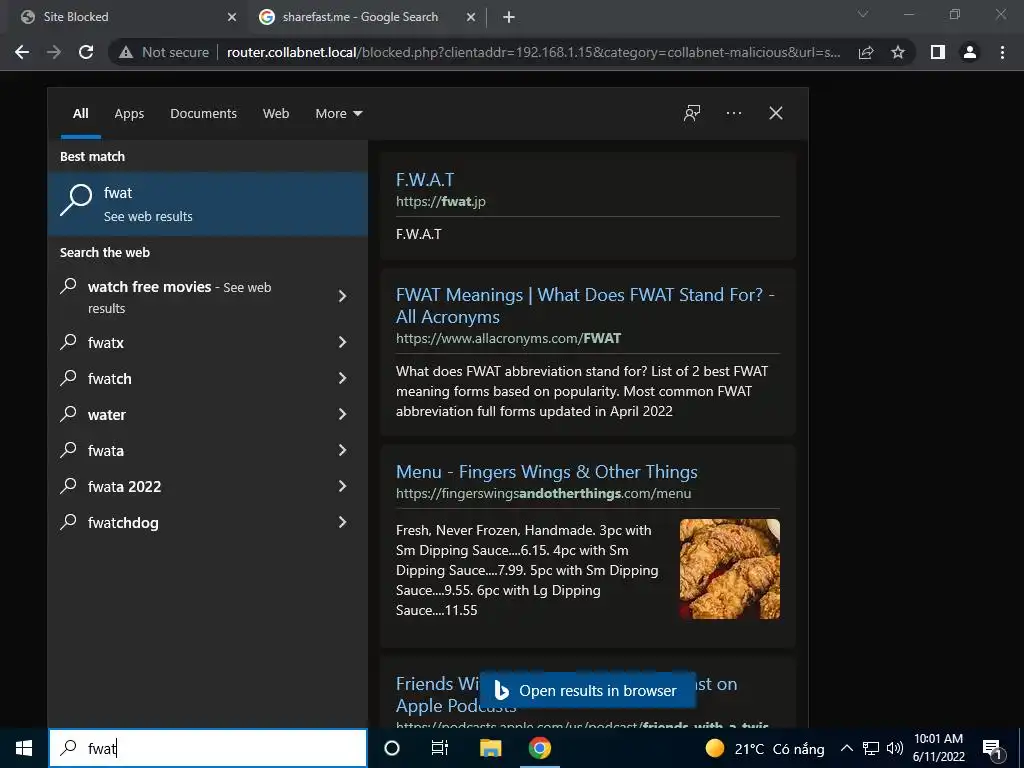Open the https://fwat.jp URL

tap(441, 201)
